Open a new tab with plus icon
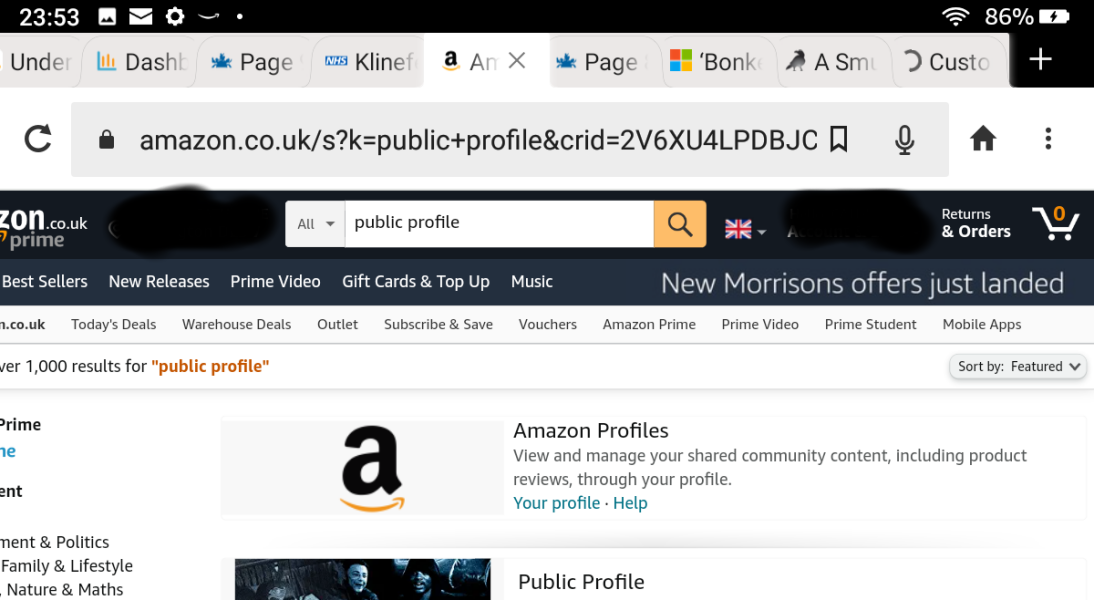Screen dimensions: 1094x600 click(1040, 60)
